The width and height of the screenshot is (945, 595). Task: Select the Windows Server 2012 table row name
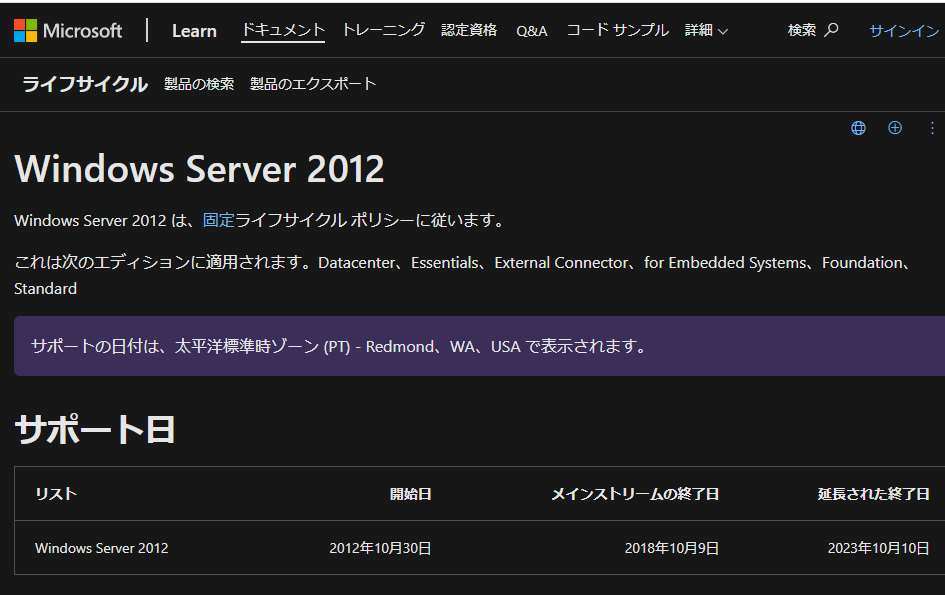pyautogui.click(x=102, y=548)
